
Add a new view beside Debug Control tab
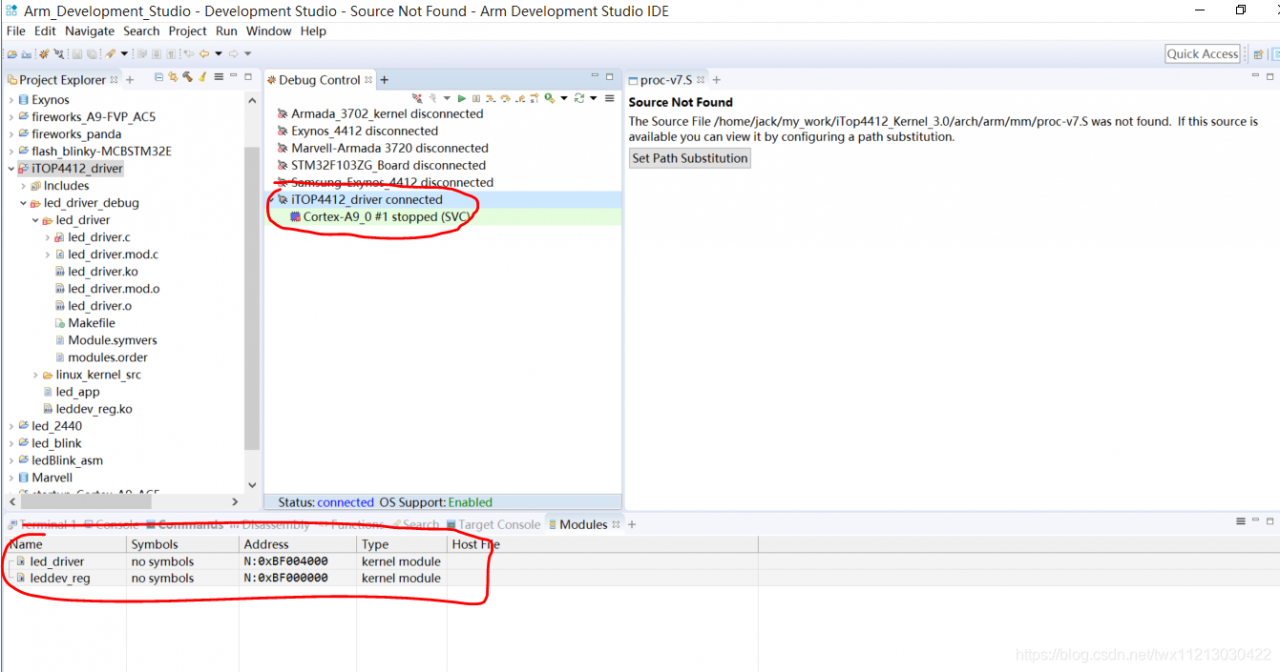[x=384, y=80]
